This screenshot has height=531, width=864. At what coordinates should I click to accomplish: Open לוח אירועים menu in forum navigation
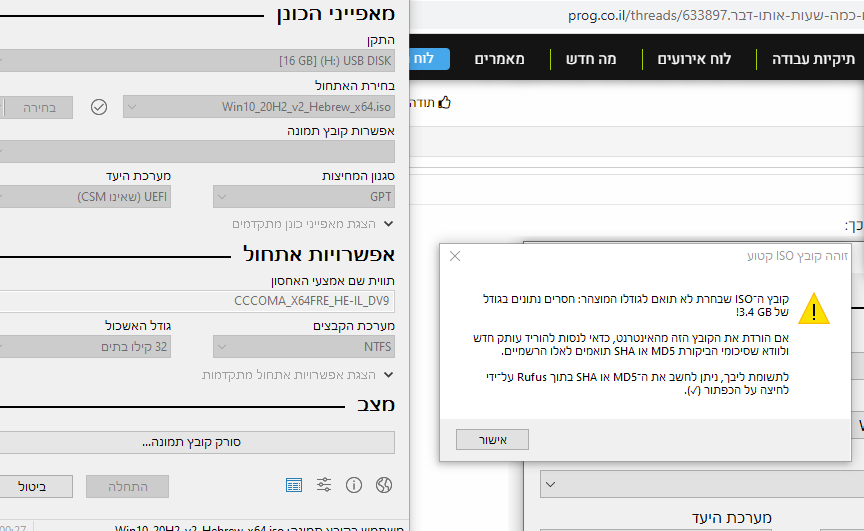pos(694,59)
